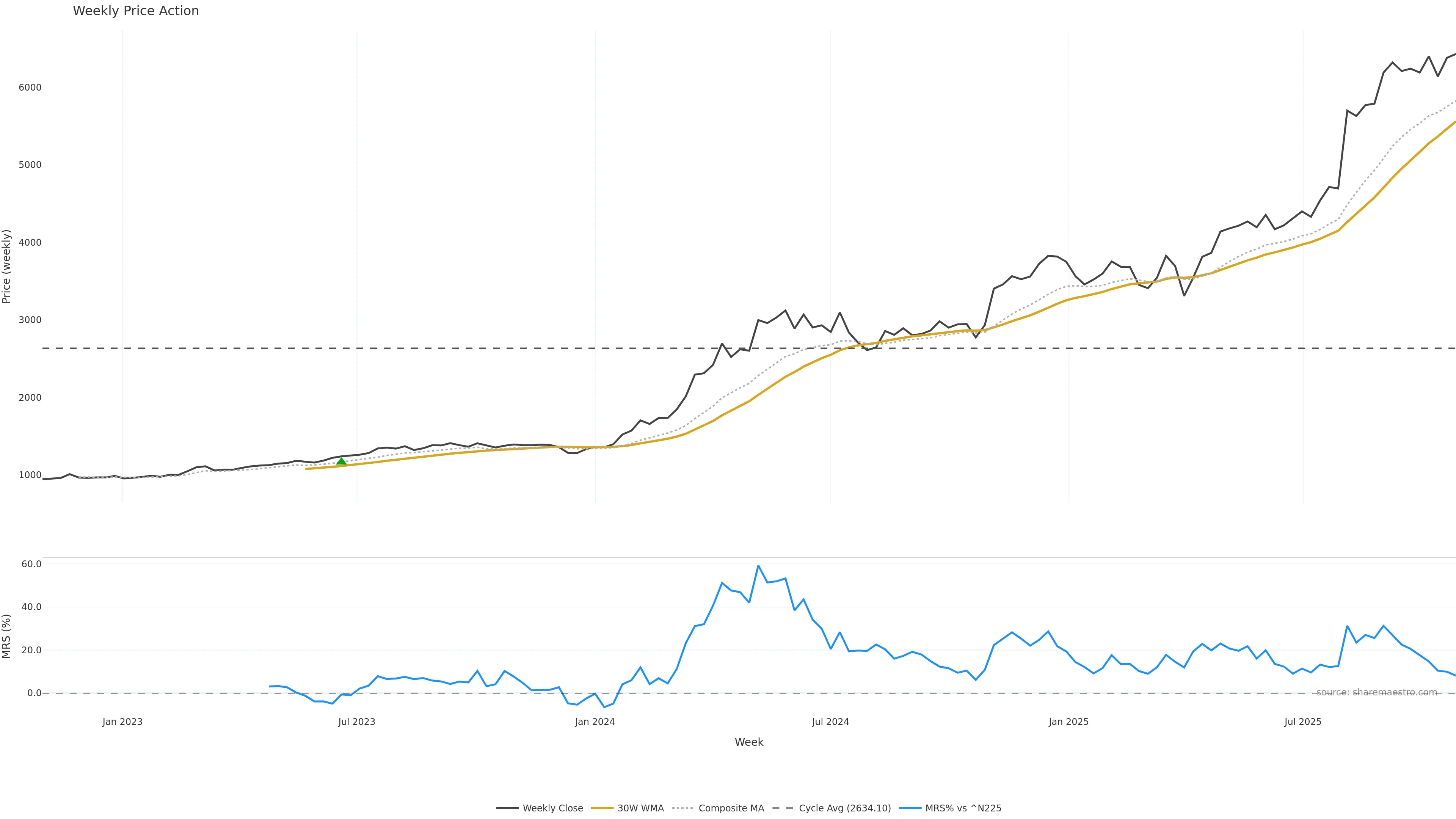Image resolution: width=1456 pixels, height=819 pixels.
Task: Click the gold 30W WMA legend line swatch
Action: [602, 808]
